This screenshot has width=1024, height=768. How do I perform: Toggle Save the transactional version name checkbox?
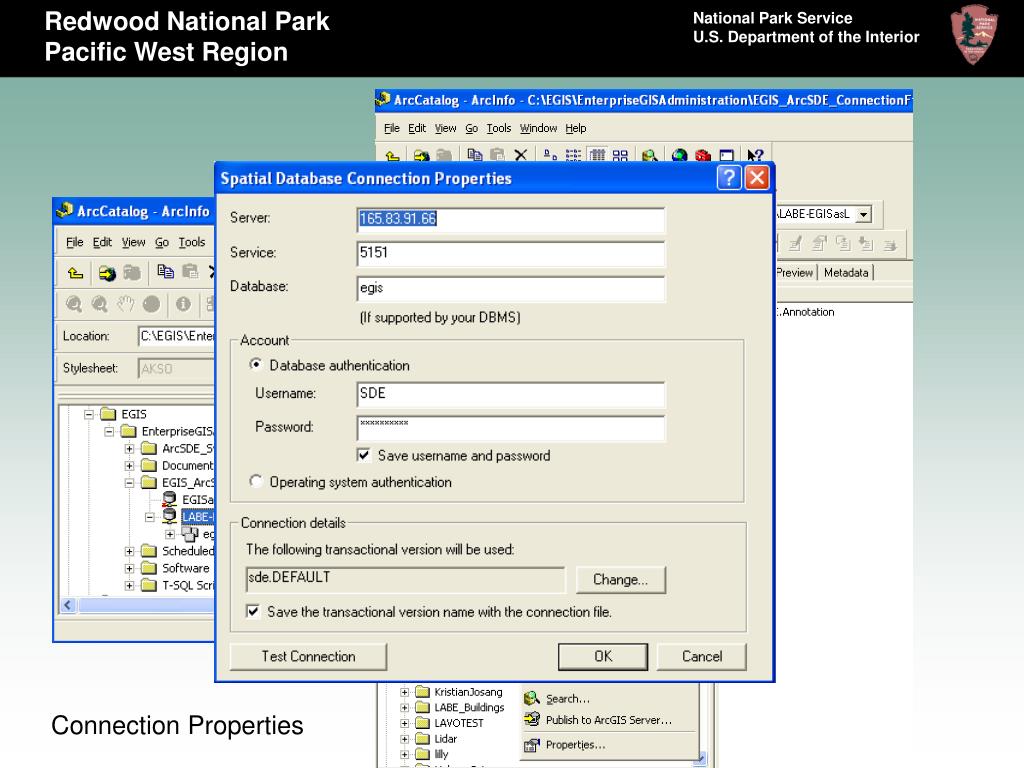(x=253, y=611)
